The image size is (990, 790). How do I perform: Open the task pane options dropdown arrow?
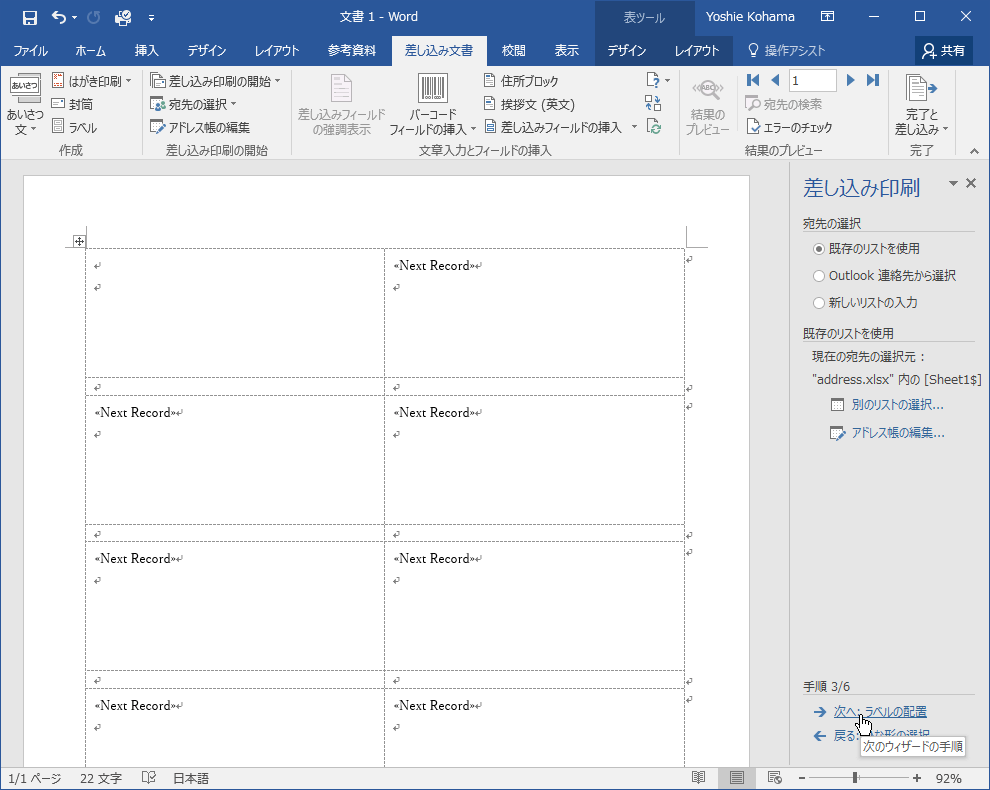coord(953,184)
